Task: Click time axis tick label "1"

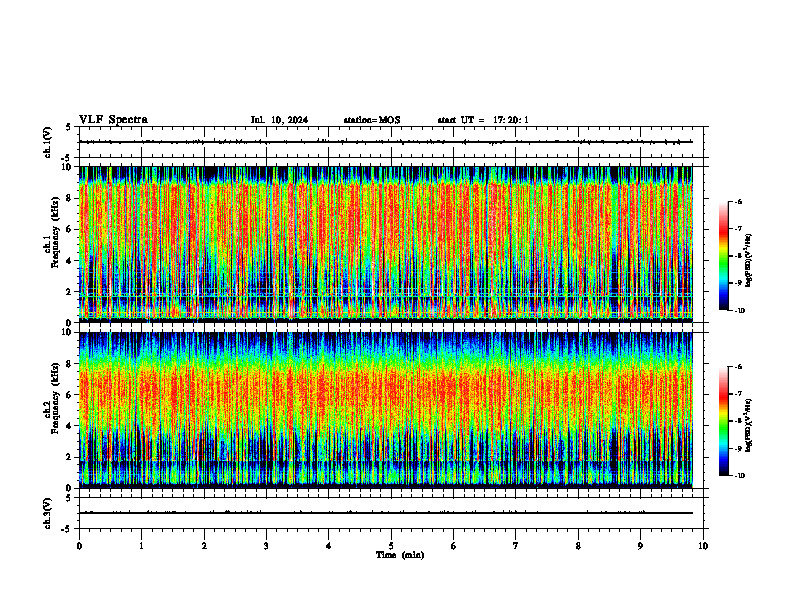Action: (141, 546)
